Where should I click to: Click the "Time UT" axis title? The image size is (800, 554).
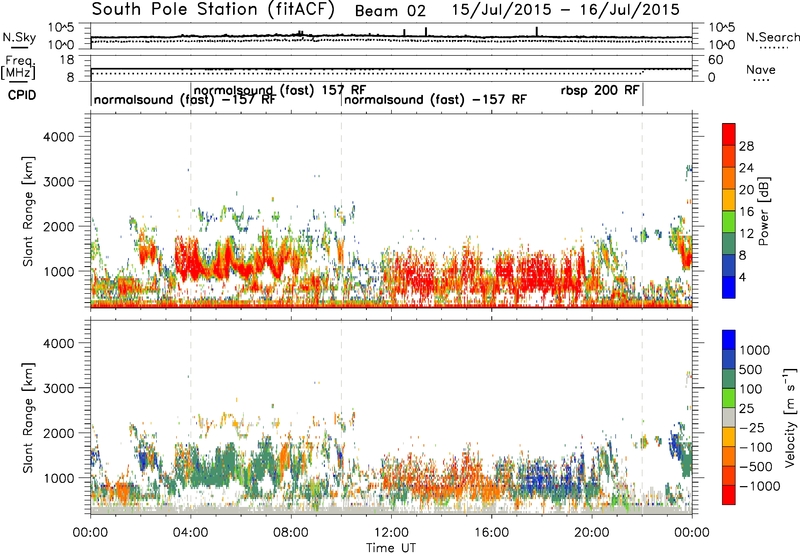[391, 547]
